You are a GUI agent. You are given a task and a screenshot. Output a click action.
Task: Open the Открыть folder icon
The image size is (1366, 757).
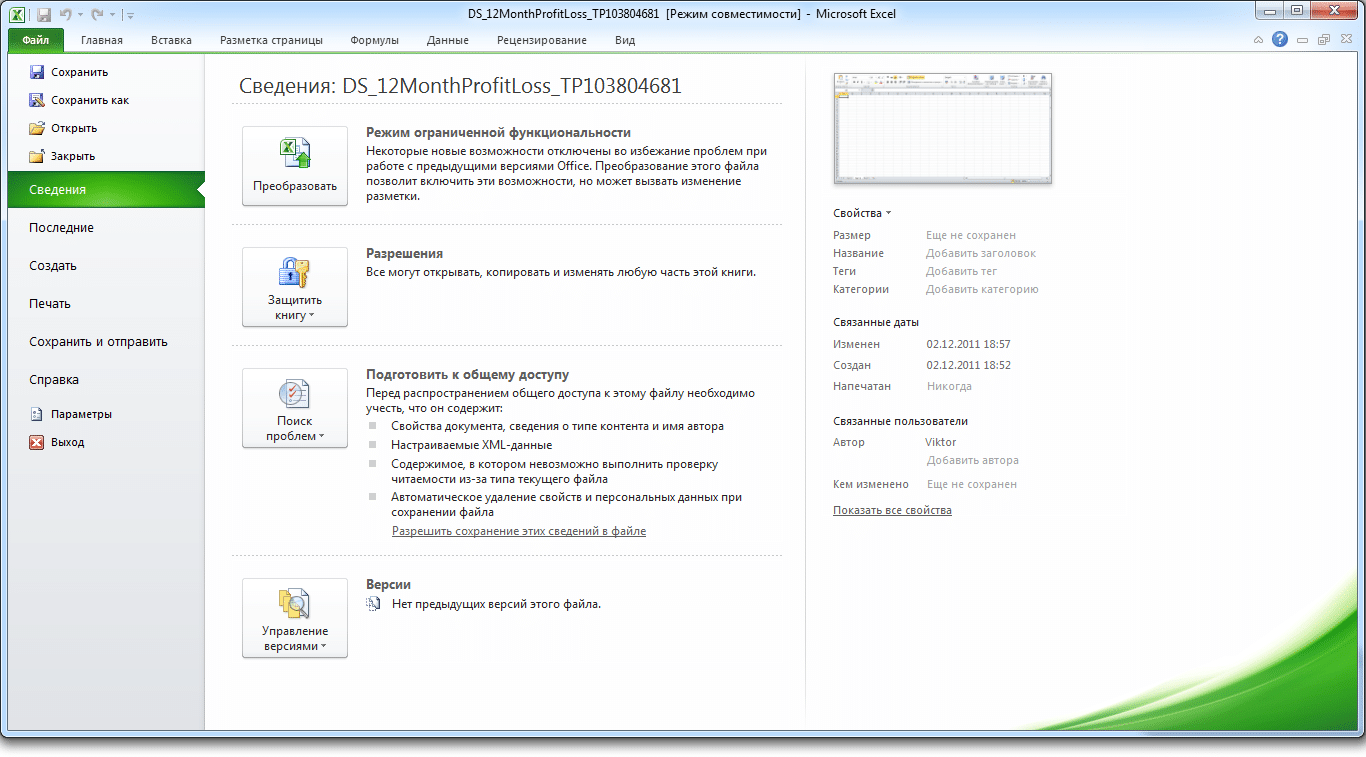pos(37,128)
